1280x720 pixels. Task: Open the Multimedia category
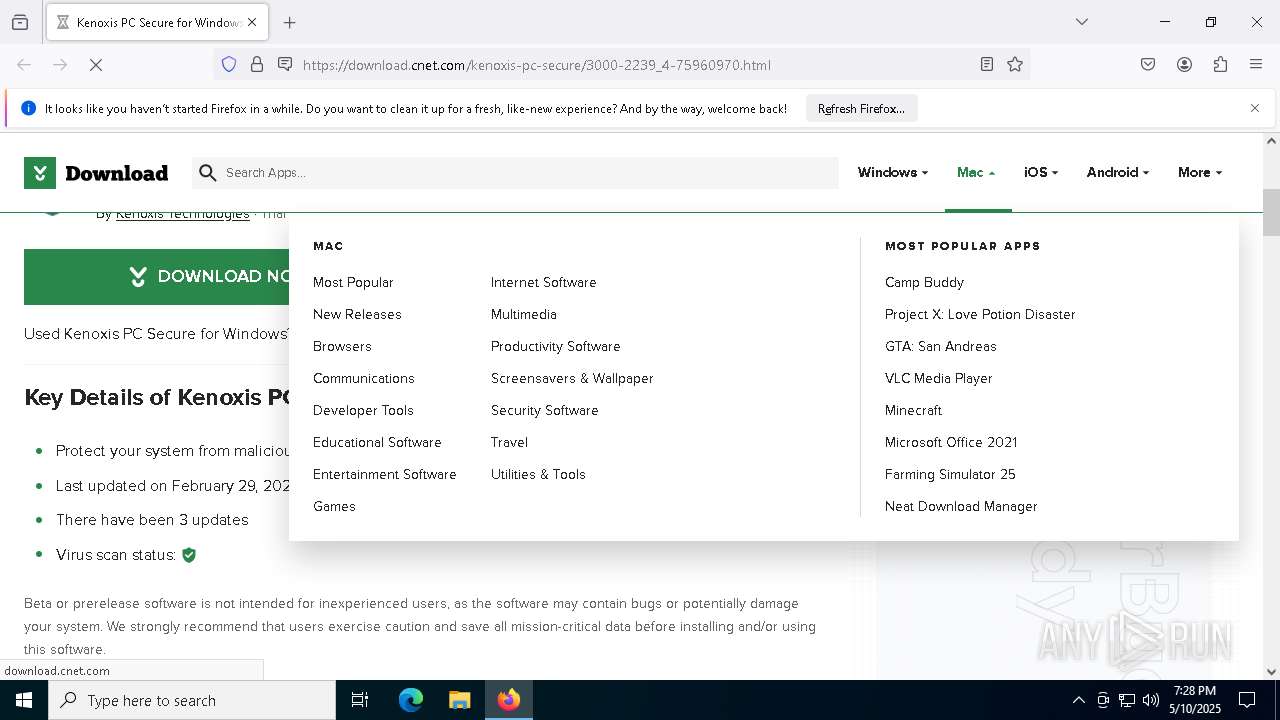tap(523, 314)
